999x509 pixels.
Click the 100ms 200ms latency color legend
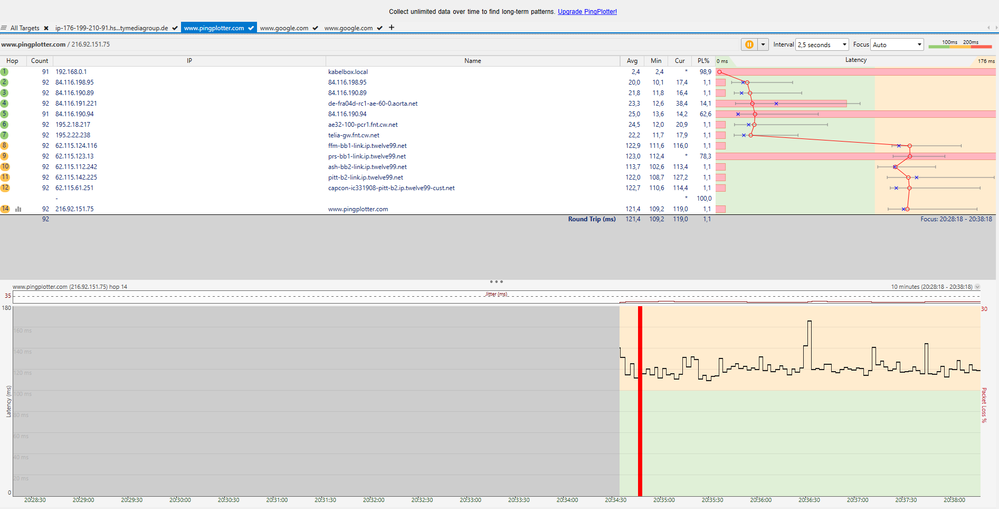click(961, 45)
